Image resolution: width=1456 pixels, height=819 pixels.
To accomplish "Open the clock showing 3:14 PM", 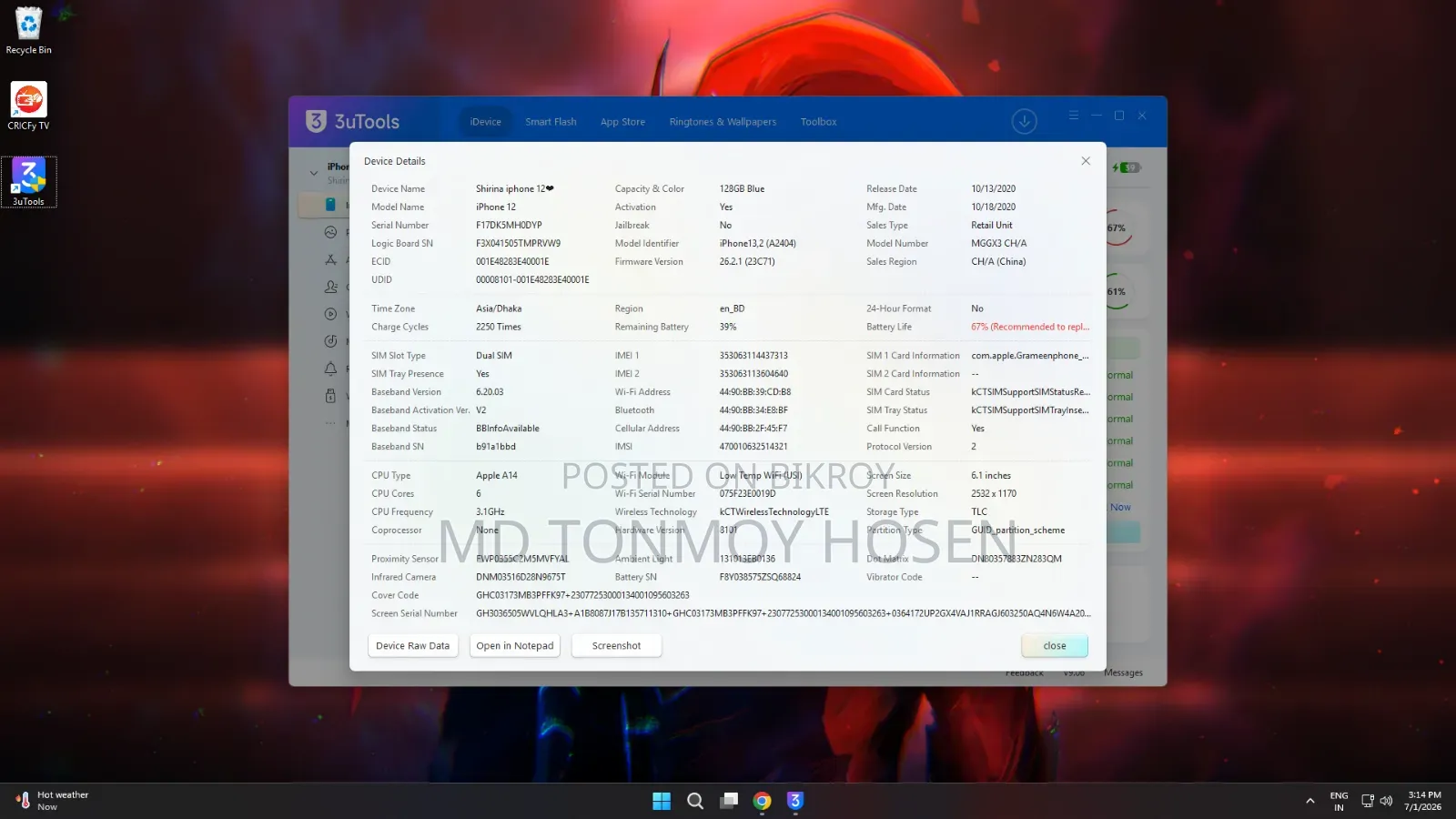I will point(1423,801).
